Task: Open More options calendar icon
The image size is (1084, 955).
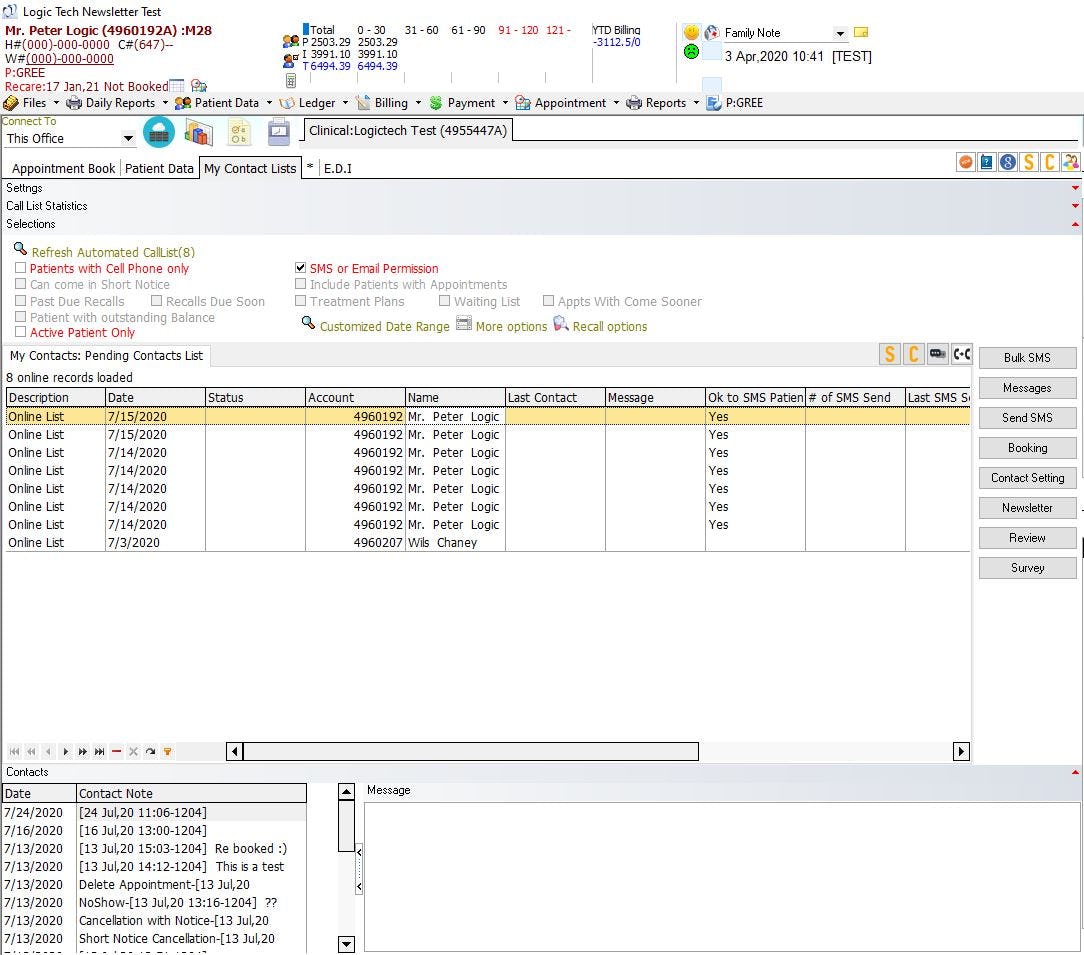Action: pyautogui.click(x=464, y=325)
